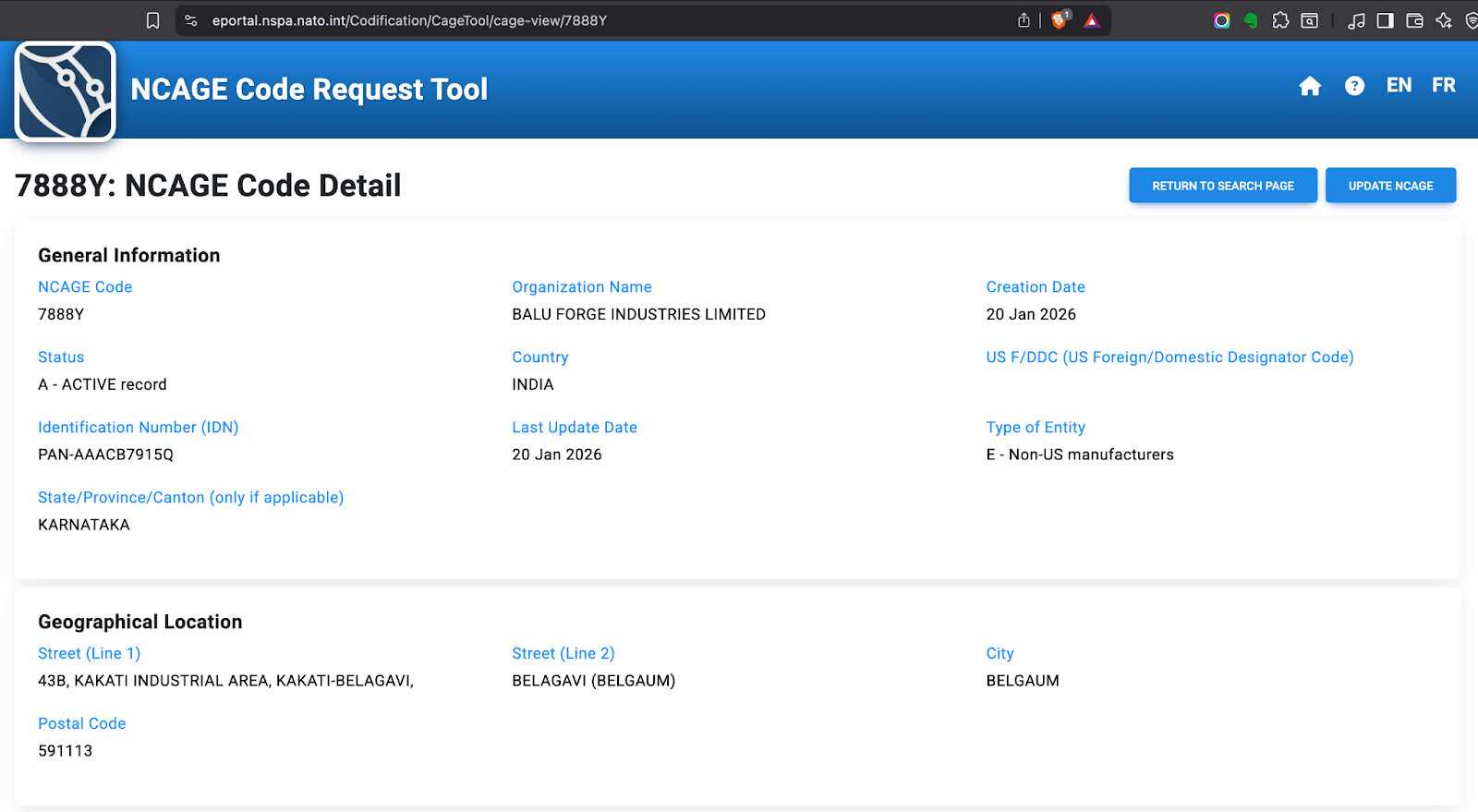This screenshot has height=812, width=1478.
Task: Click the share icon in address bar
Action: pos(1024,20)
